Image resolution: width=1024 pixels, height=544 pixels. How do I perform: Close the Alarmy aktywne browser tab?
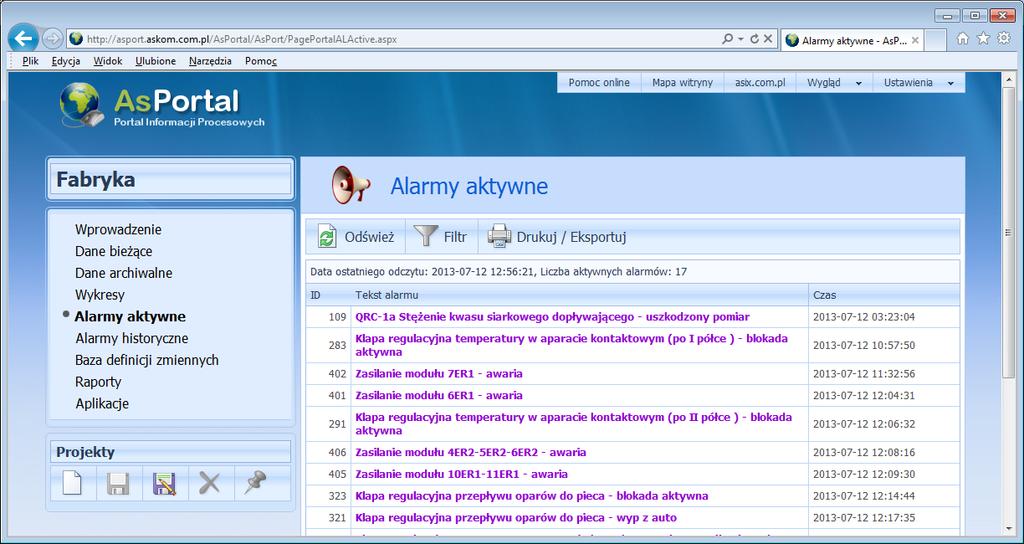tap(916, 40)
